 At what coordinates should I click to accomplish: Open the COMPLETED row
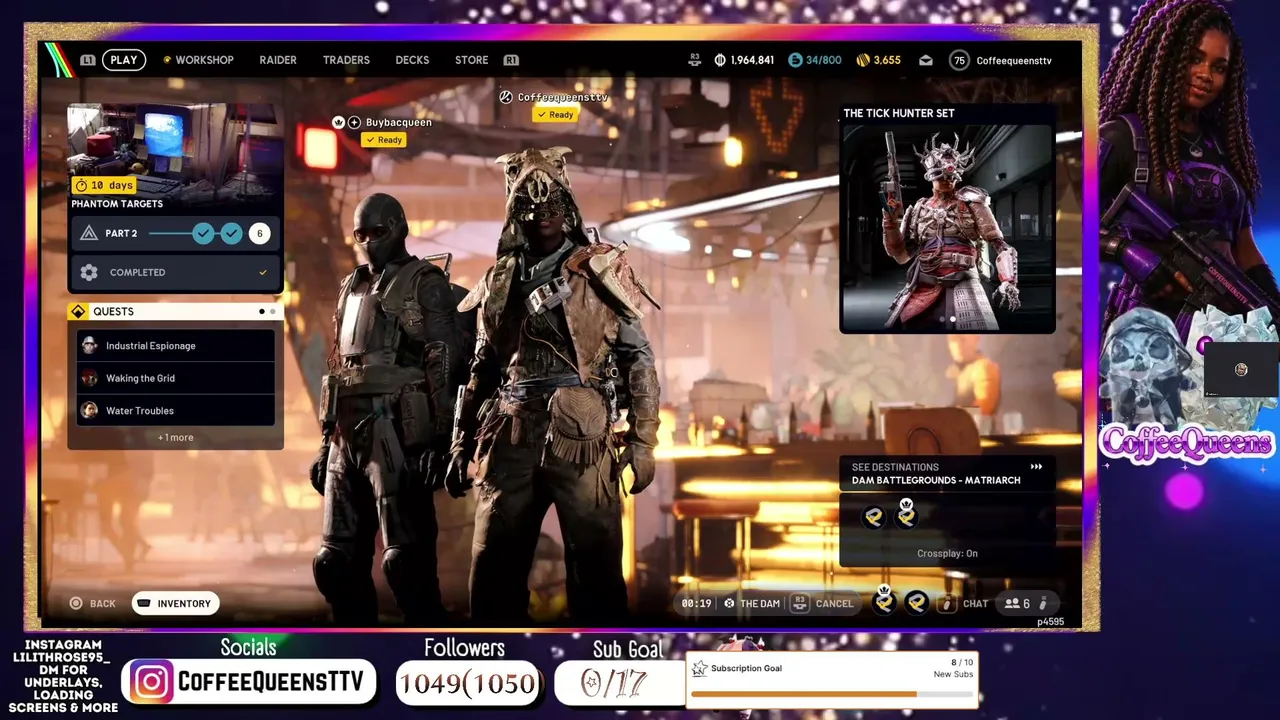pos(175,272)
